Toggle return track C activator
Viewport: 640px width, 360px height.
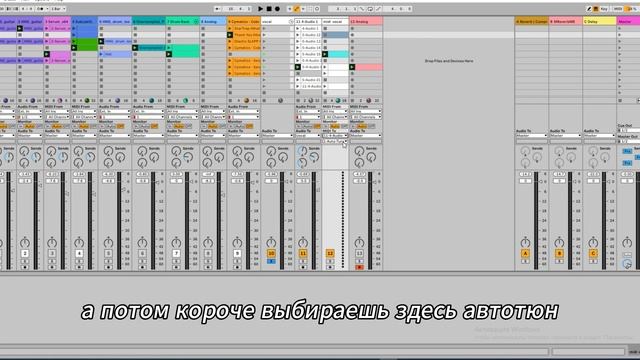pos(593,253)
